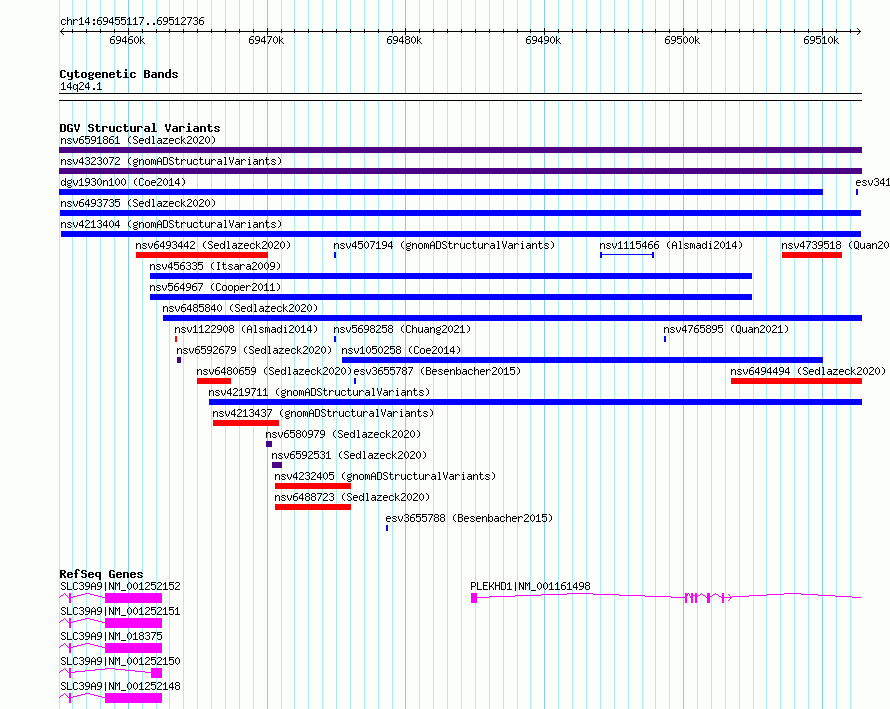Click the red bar under nsv4739518
Viewport: 890px width, 709px height.
[812, 255]
